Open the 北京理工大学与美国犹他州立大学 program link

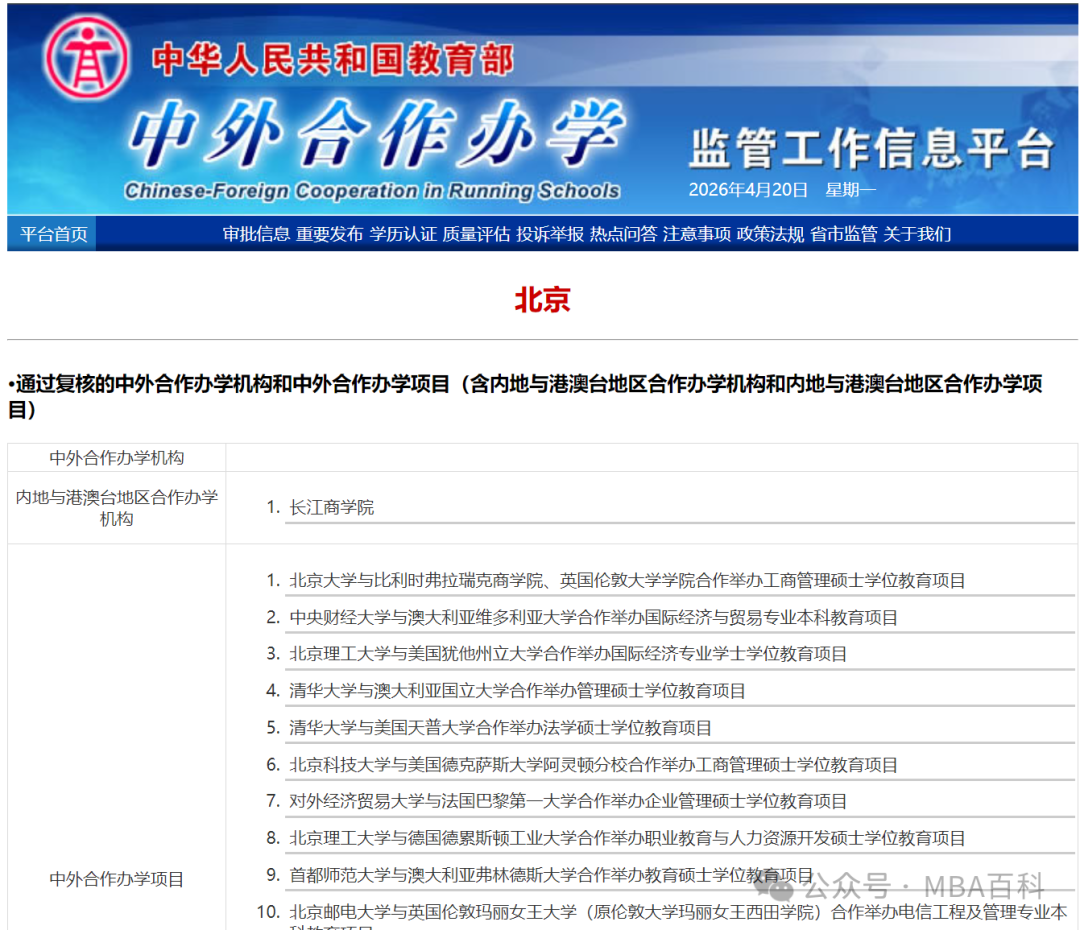click(x=568, y=654)
